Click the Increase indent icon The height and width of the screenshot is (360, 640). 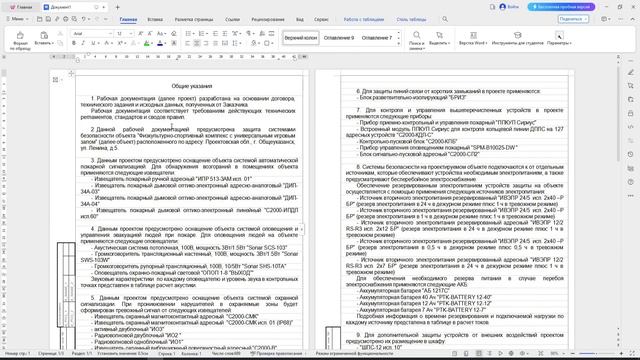(224, 33)
